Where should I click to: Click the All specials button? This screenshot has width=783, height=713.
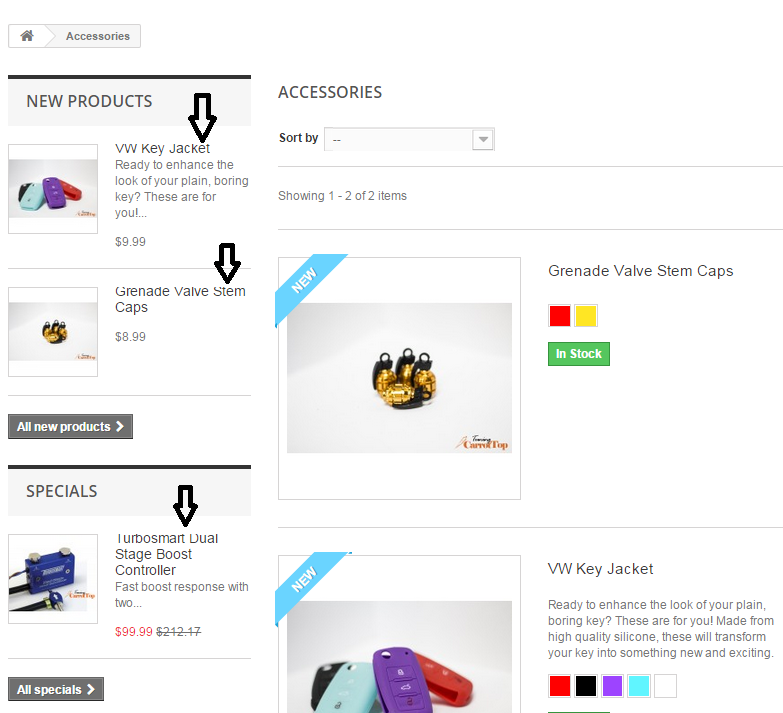point(56,689)
